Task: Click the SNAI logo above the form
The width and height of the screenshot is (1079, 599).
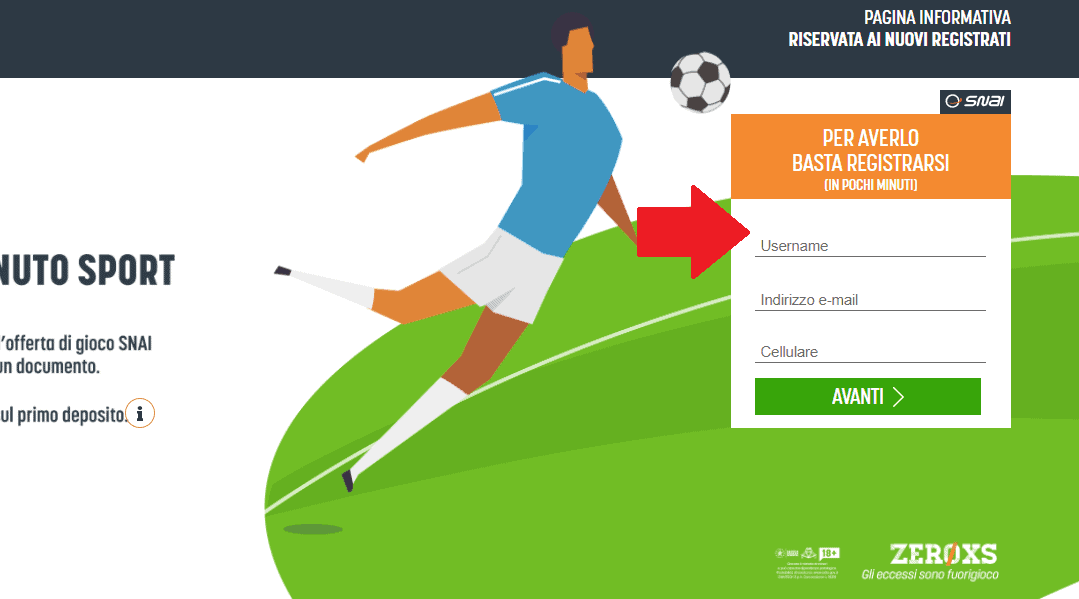Action: coord(975,102)
